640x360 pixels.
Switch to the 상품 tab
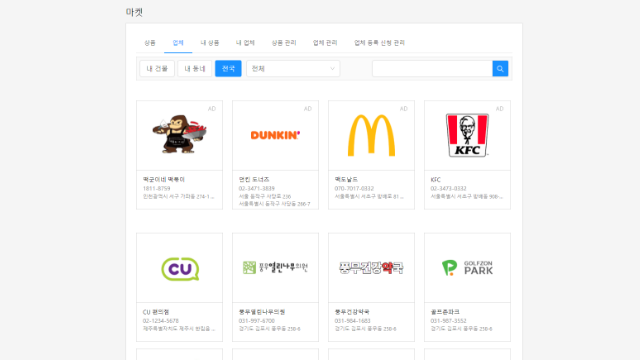(x=150, y=42)
